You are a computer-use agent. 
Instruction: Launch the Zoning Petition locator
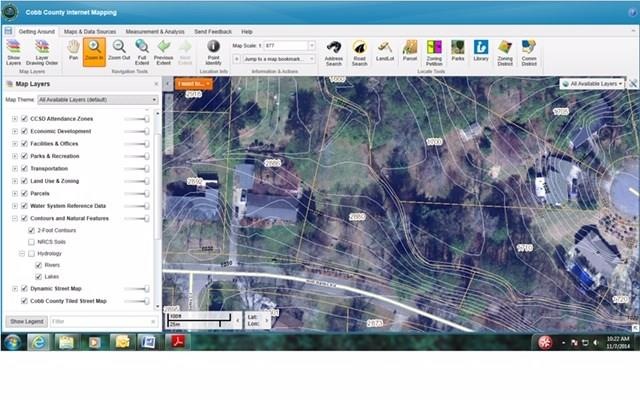coord(434,51)
